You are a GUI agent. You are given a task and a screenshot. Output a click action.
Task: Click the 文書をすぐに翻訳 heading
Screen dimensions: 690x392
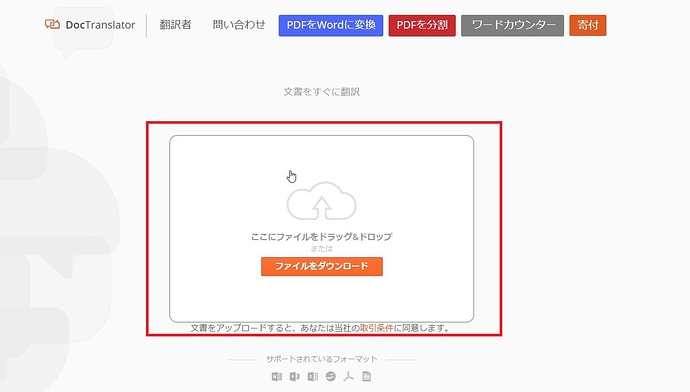coord(322,92)
